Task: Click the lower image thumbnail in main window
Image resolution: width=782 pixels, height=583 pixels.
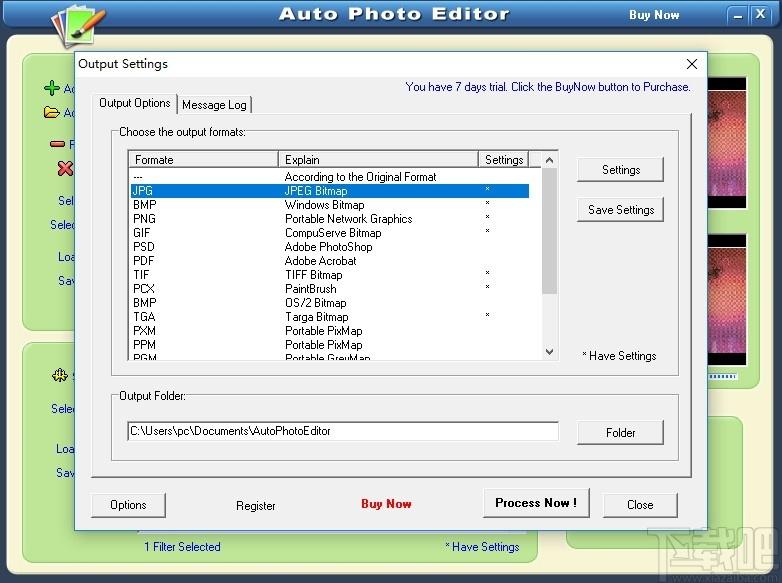Action: (727, 300)
